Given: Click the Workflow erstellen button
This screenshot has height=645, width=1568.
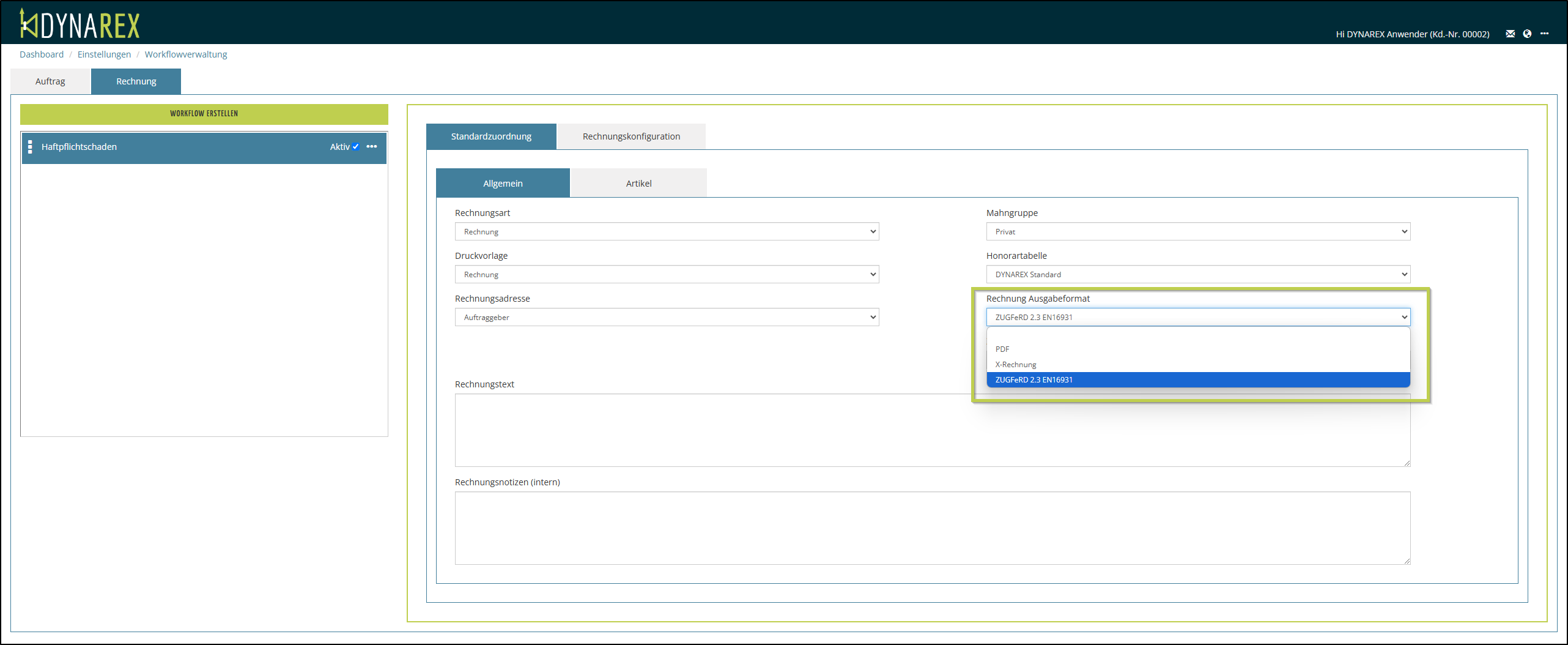Looking at the screenshot, I should 204,114.
